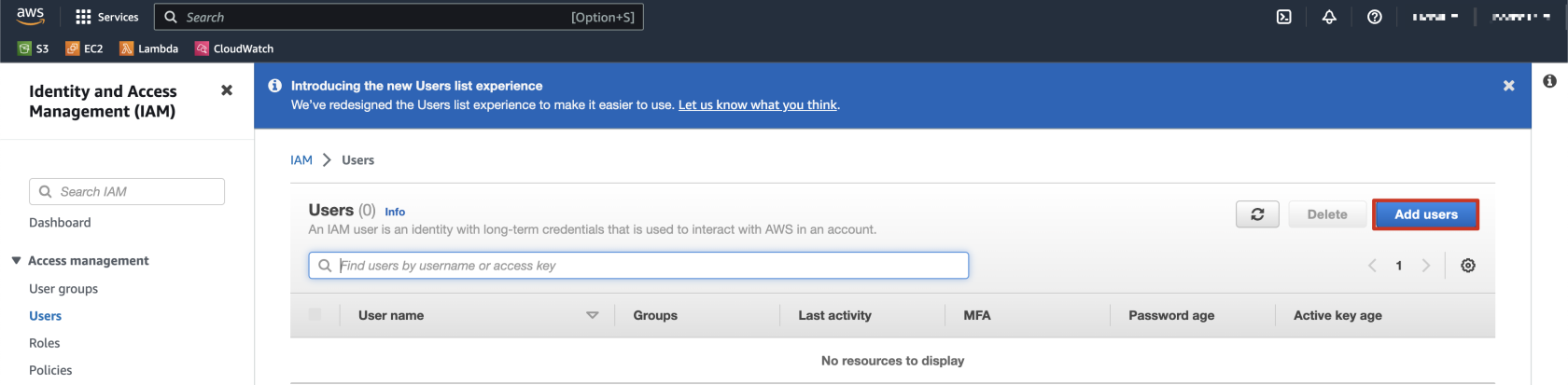Click the Groups column header
The height and width of the screenshot is (385, 1568).
coord(655,315)
